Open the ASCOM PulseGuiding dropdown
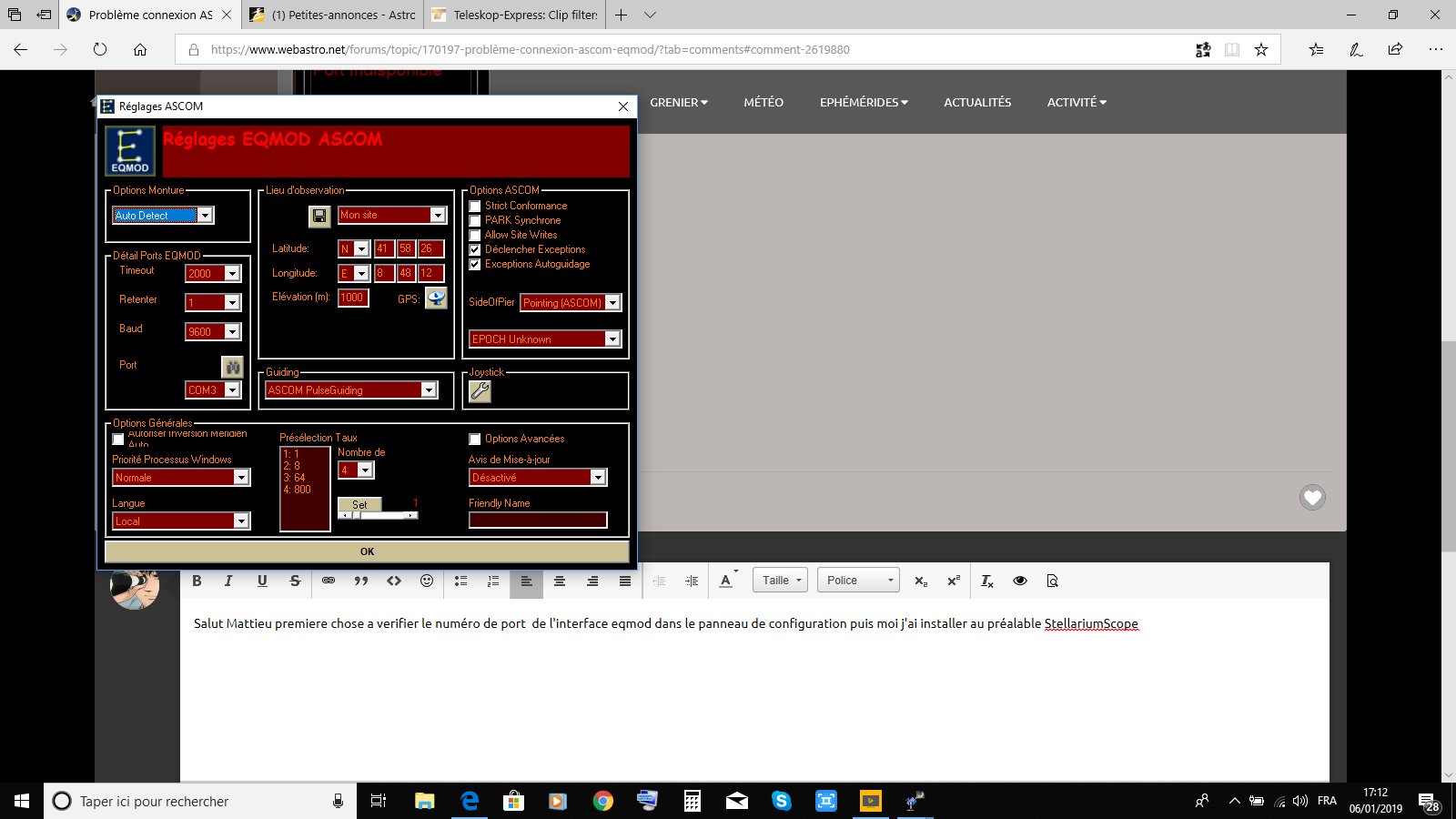 [429, 390]
